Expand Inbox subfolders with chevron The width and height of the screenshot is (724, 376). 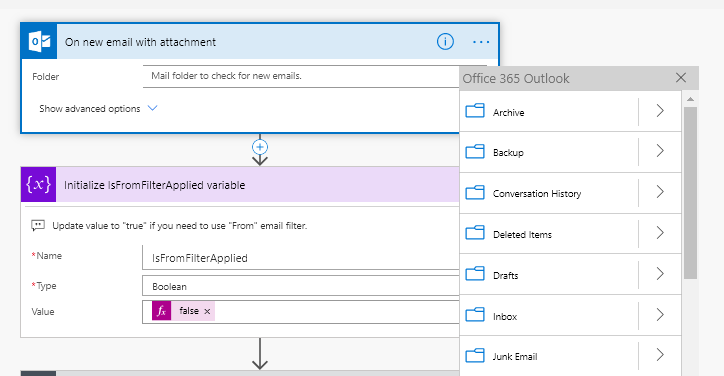click(x=660, y=315)
